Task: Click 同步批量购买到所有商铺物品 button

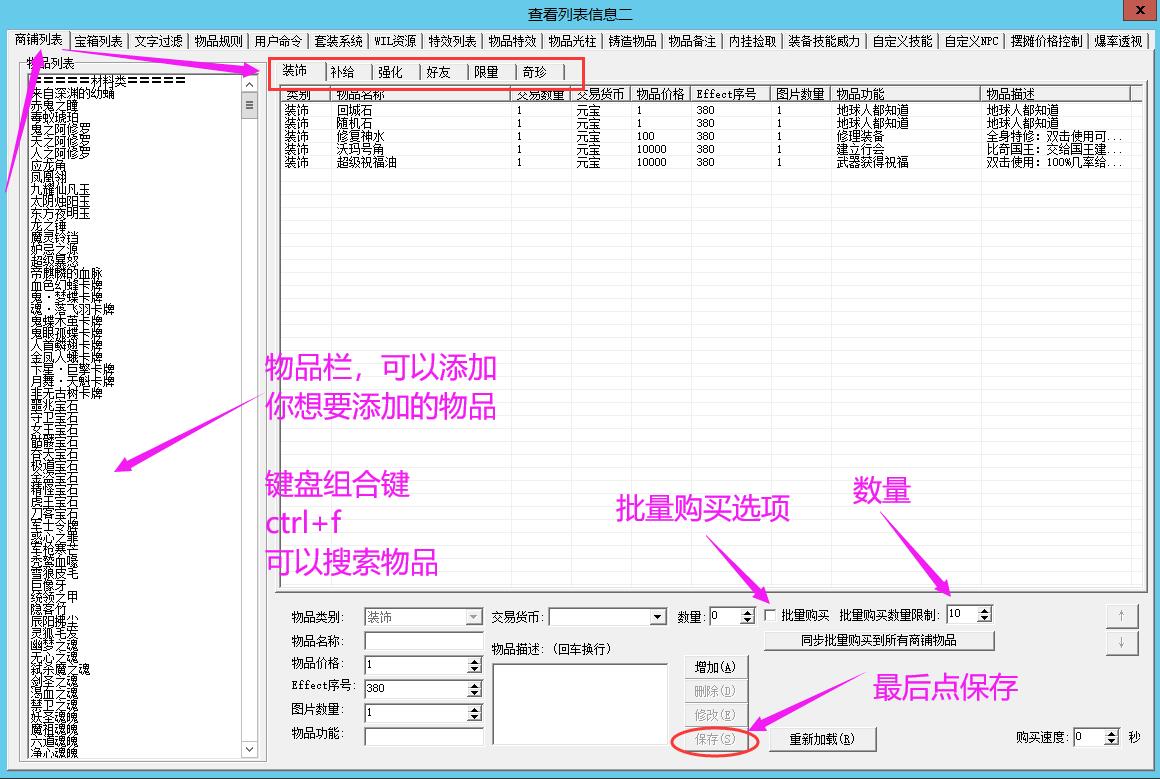Action: click(x=878, y=640)
